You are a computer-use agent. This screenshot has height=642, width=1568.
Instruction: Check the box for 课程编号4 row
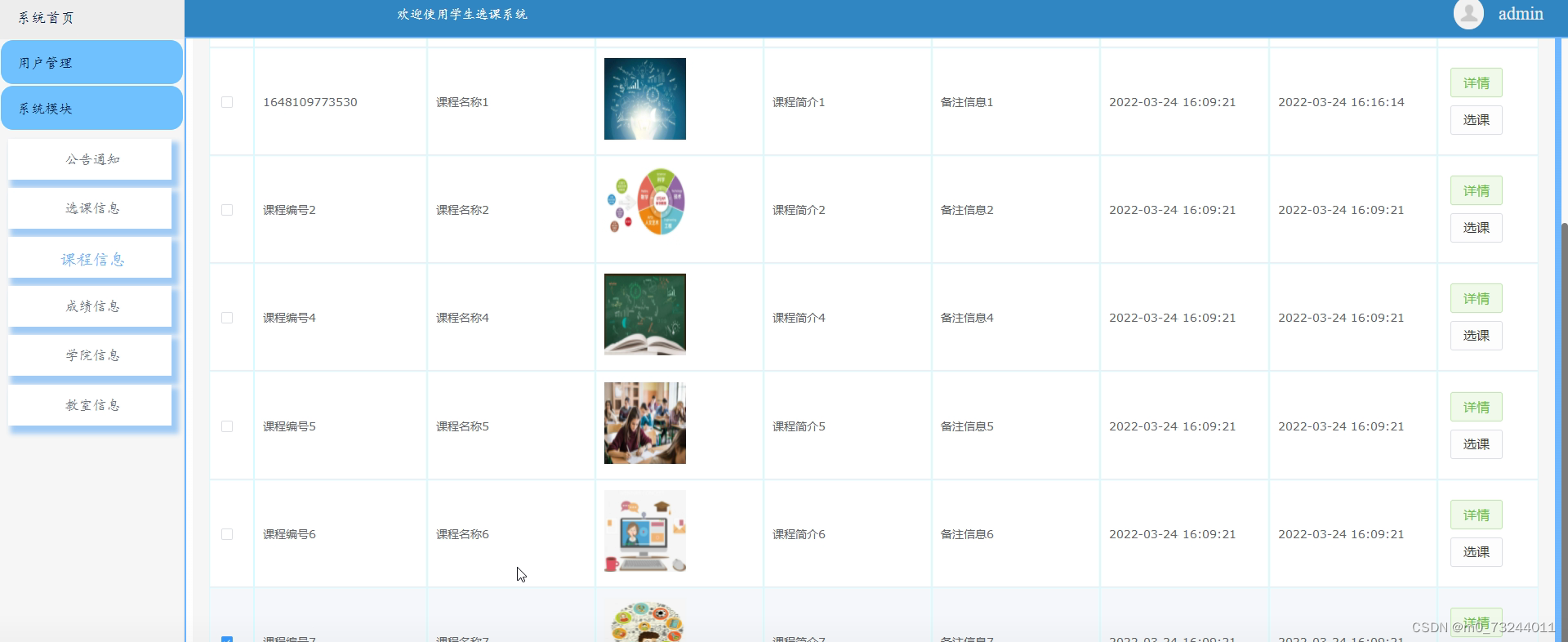(x=227, y=318)
